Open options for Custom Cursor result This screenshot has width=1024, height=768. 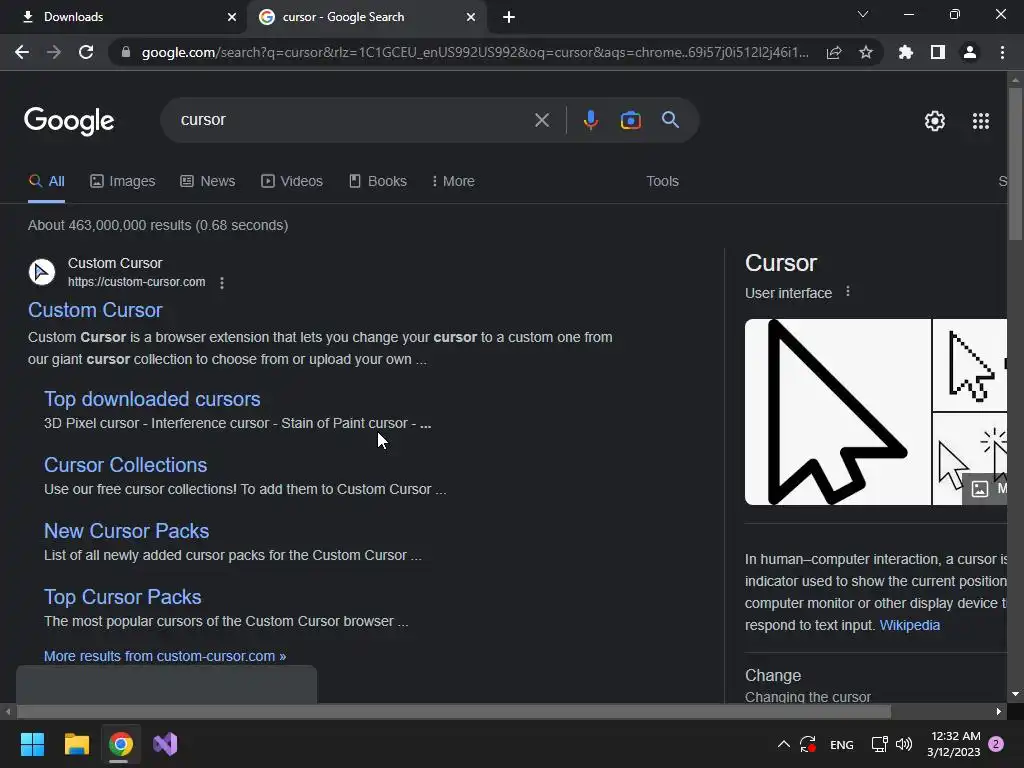click(x=222, y=283)
